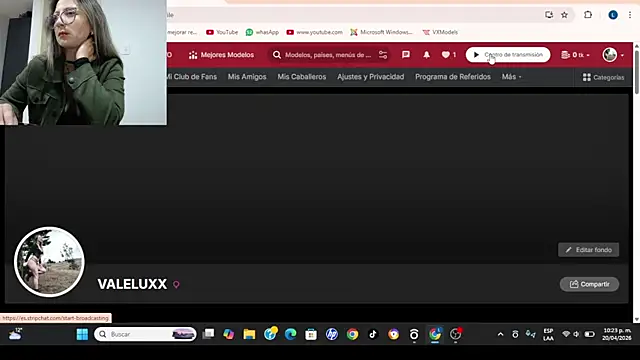Screen dimensions: 640x360
Task: Click the search magnifier icon
Action: [277, 55]
